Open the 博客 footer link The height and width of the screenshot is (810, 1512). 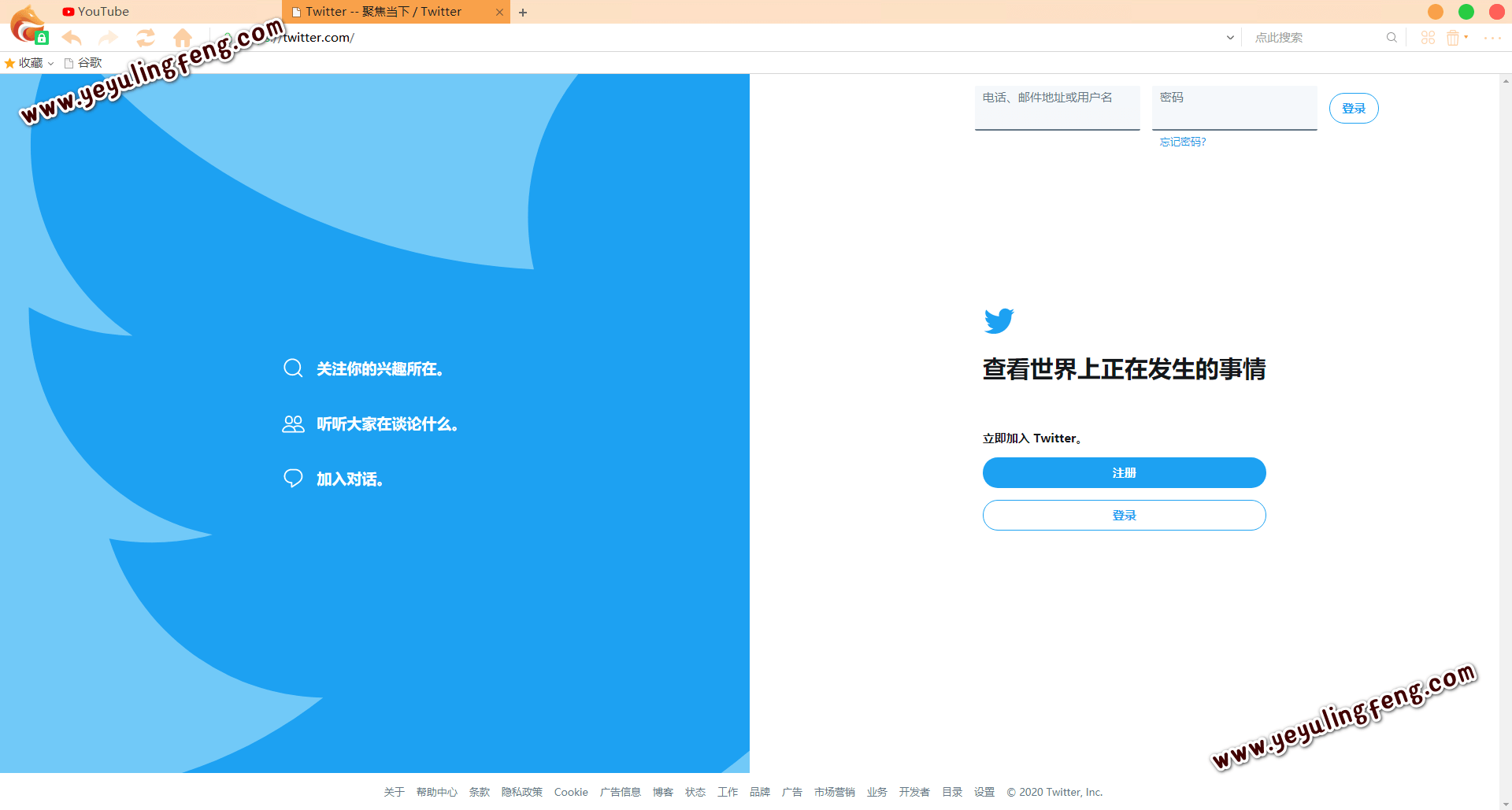point(663,792)
